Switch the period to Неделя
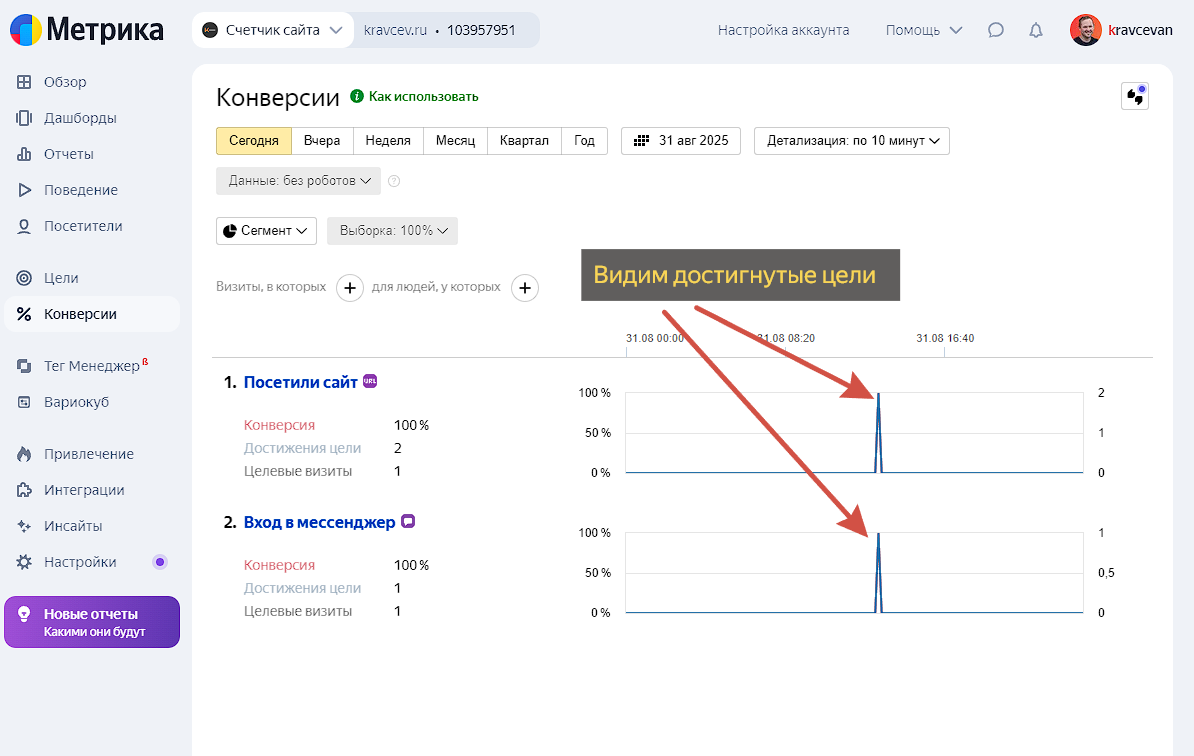The width and height of the screenshot is (1194, 756). click(388, 141)
